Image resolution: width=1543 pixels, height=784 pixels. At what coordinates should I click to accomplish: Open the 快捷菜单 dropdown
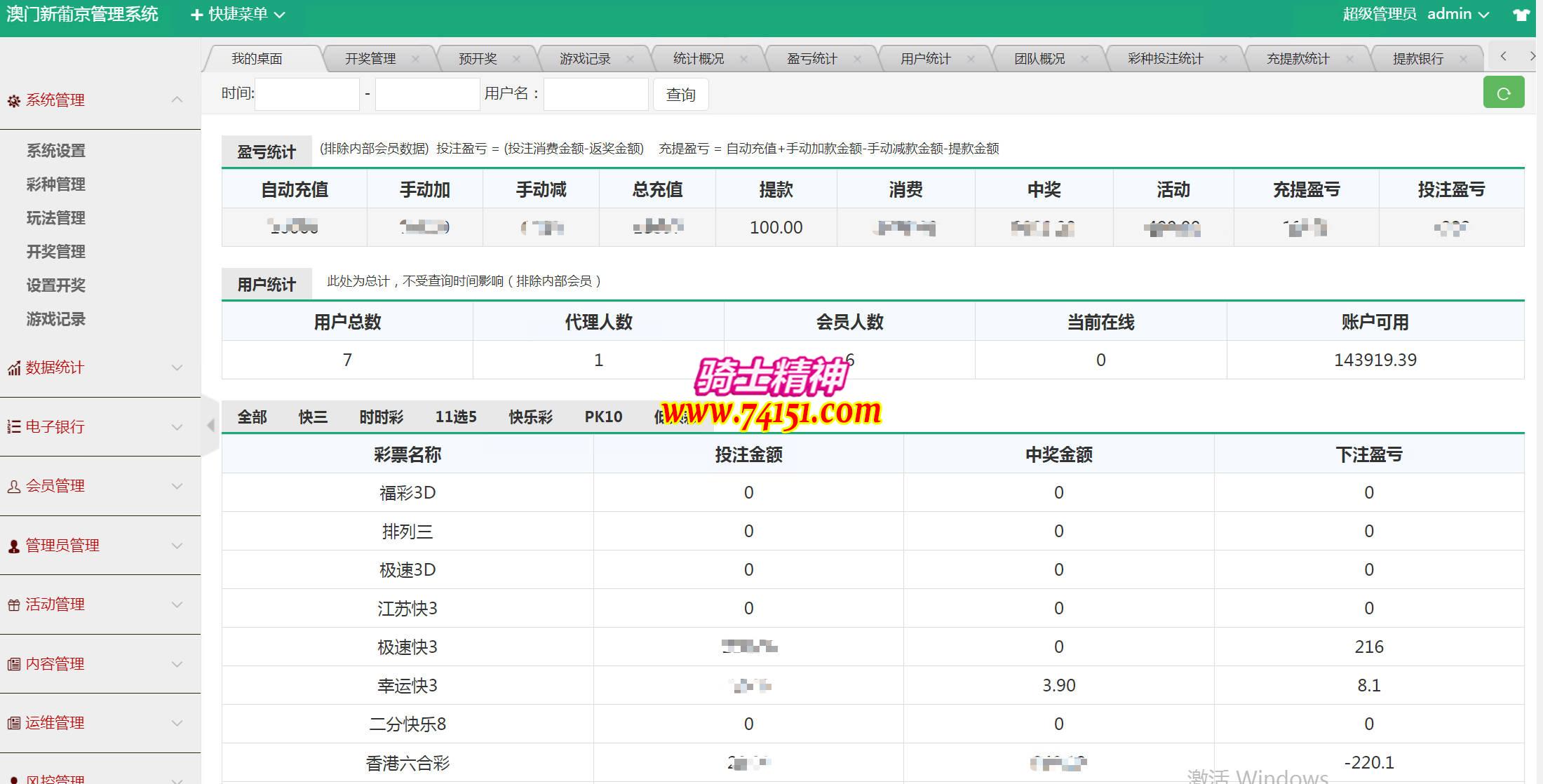click(x=238, y=15)
